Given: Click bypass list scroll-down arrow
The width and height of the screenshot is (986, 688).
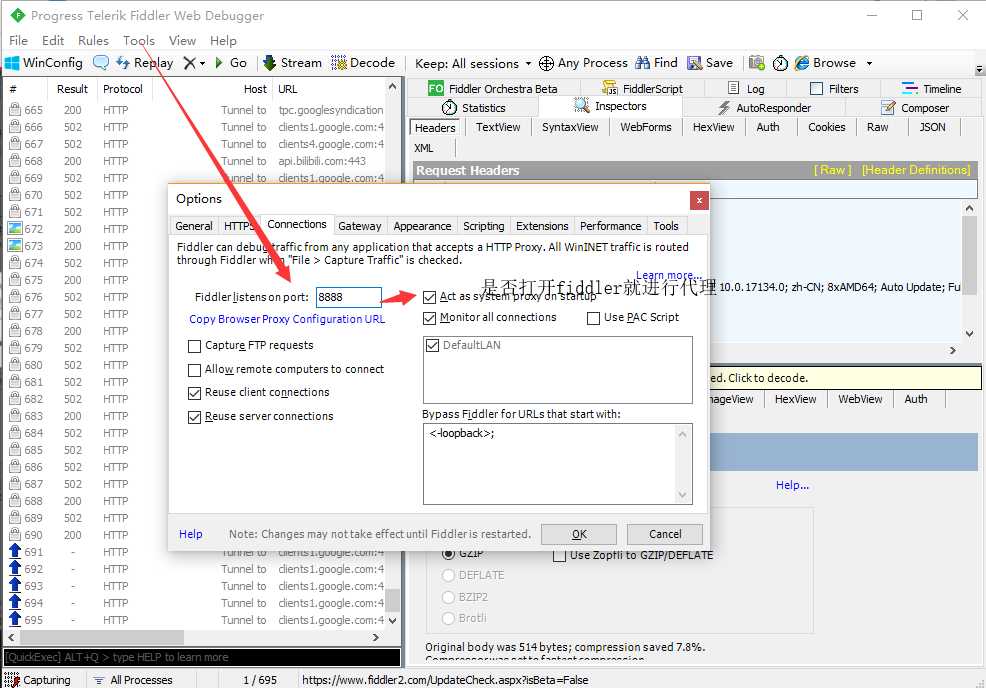Looking at the screenshot, I should (x=683, y=496).
